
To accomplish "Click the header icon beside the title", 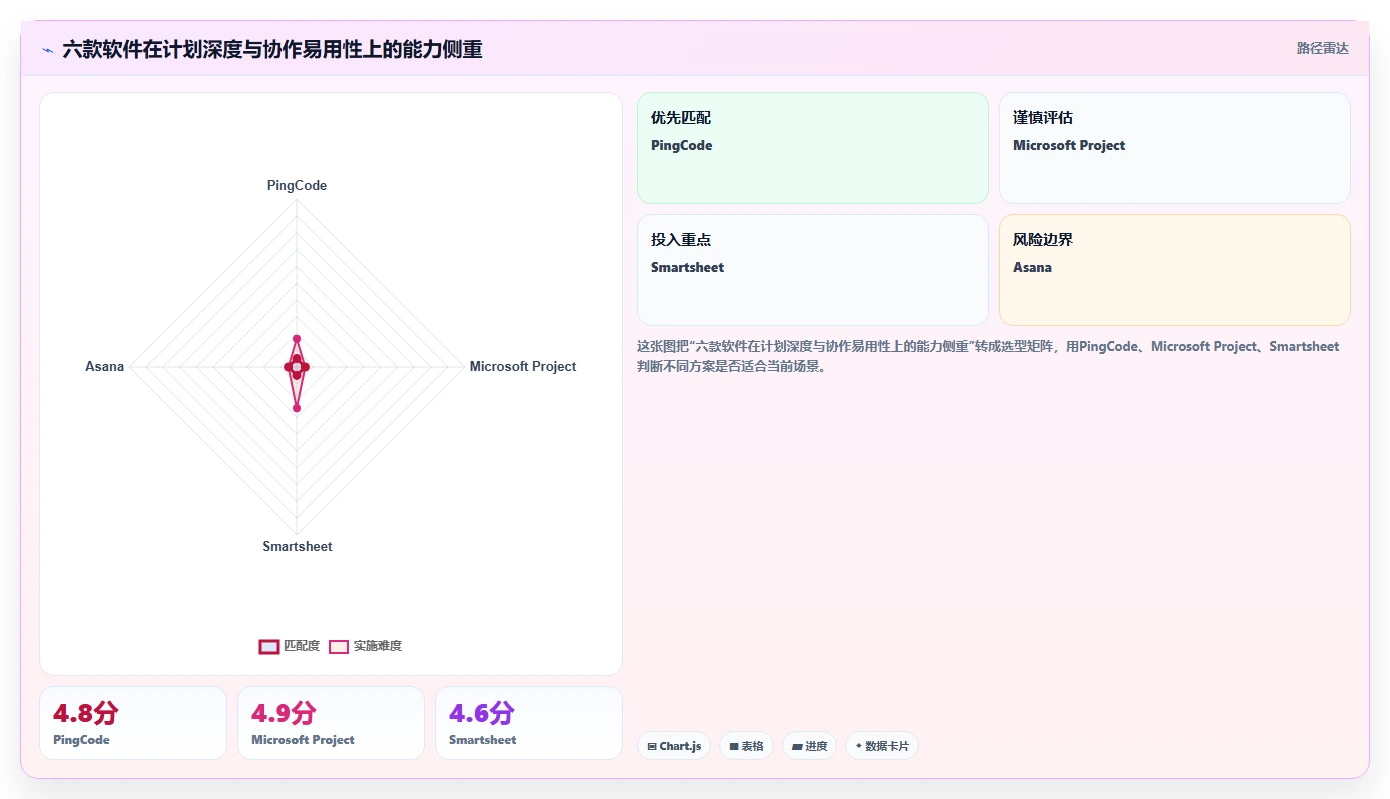I will 47,49.
